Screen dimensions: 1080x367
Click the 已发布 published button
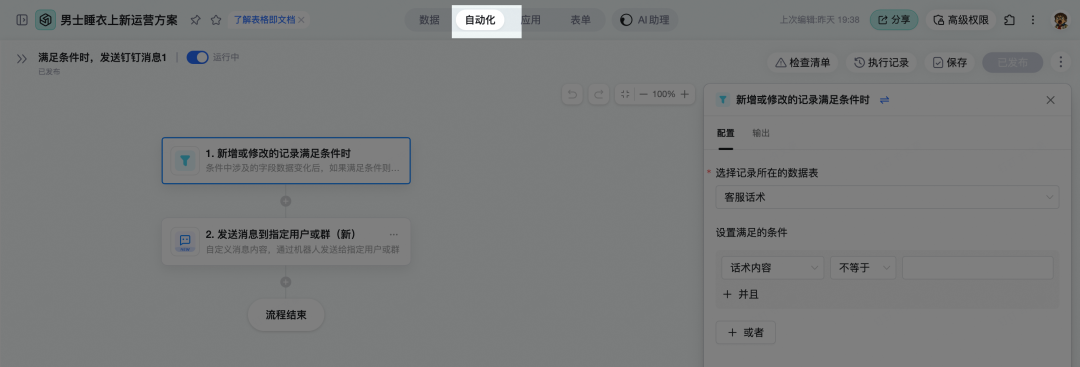click(1013, 63)
